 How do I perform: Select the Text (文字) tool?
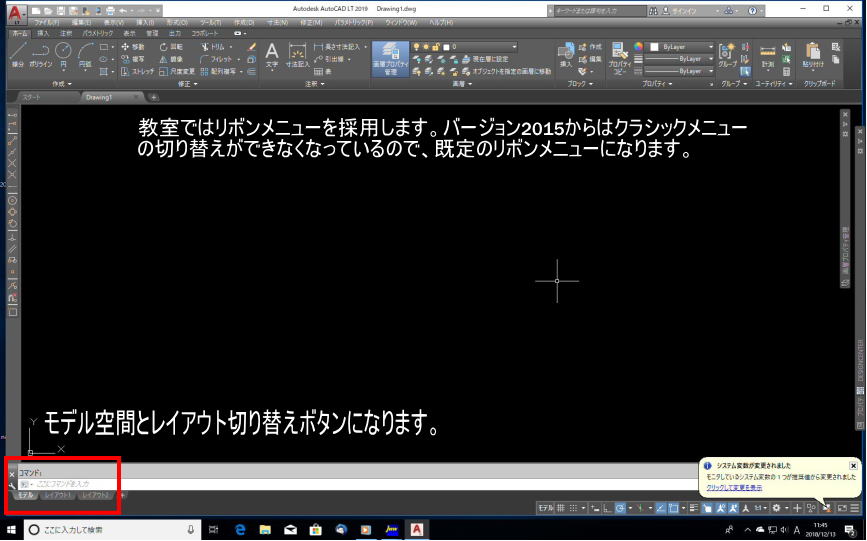[271, 55]
